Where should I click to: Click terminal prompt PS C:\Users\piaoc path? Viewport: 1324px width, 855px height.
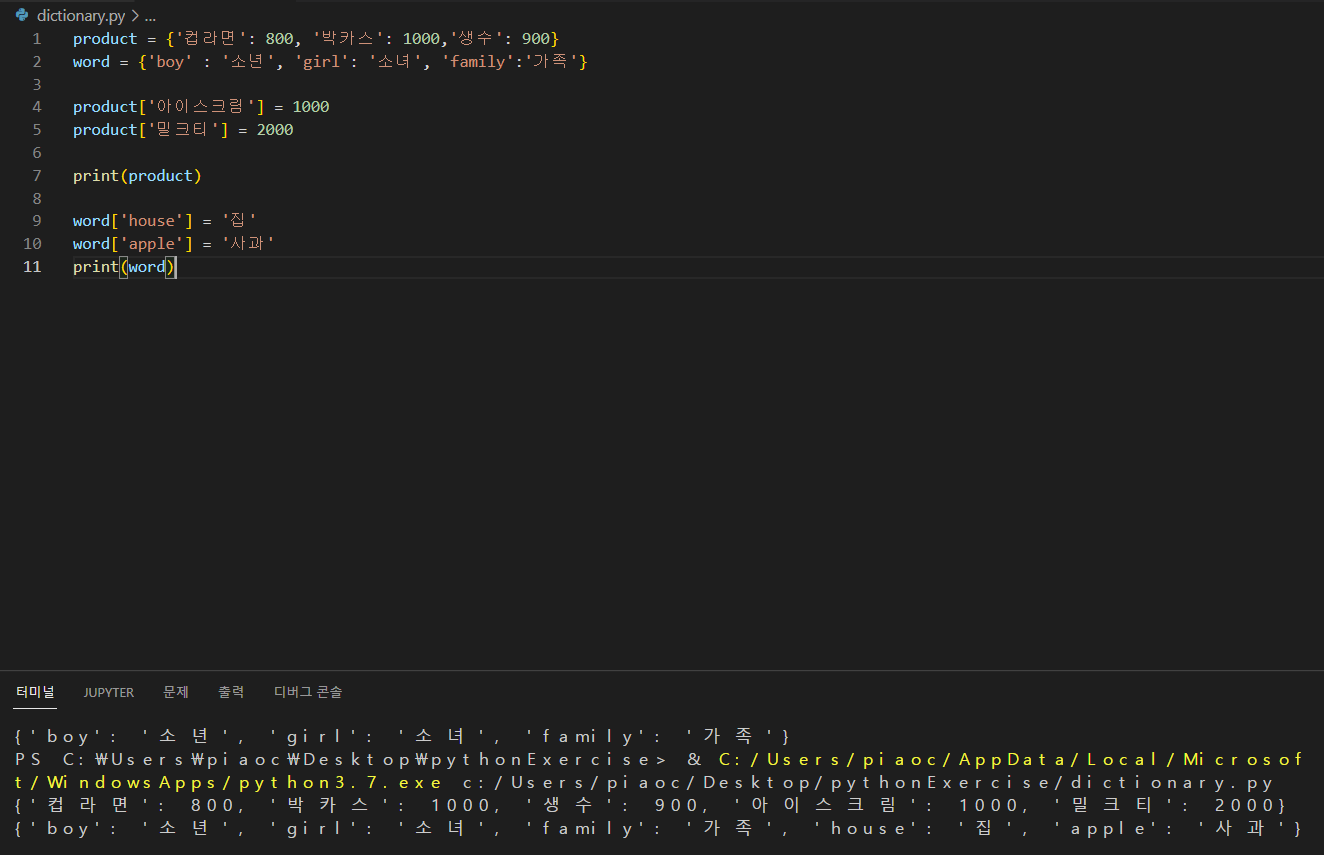tap(340, 759)
